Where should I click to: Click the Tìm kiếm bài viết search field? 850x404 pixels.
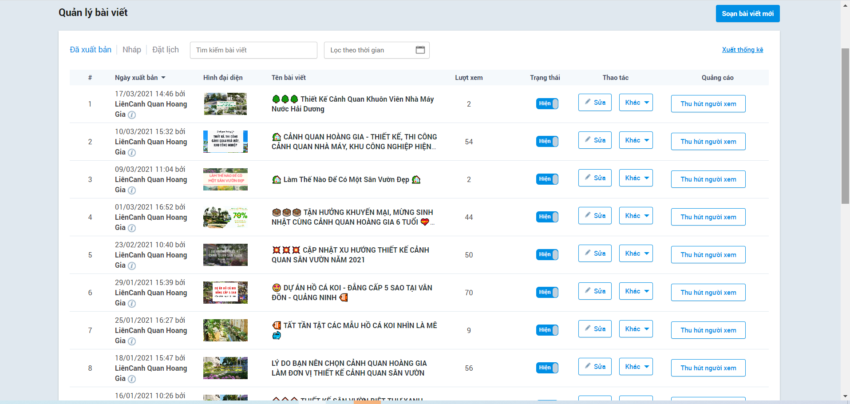tap(253, 50)
